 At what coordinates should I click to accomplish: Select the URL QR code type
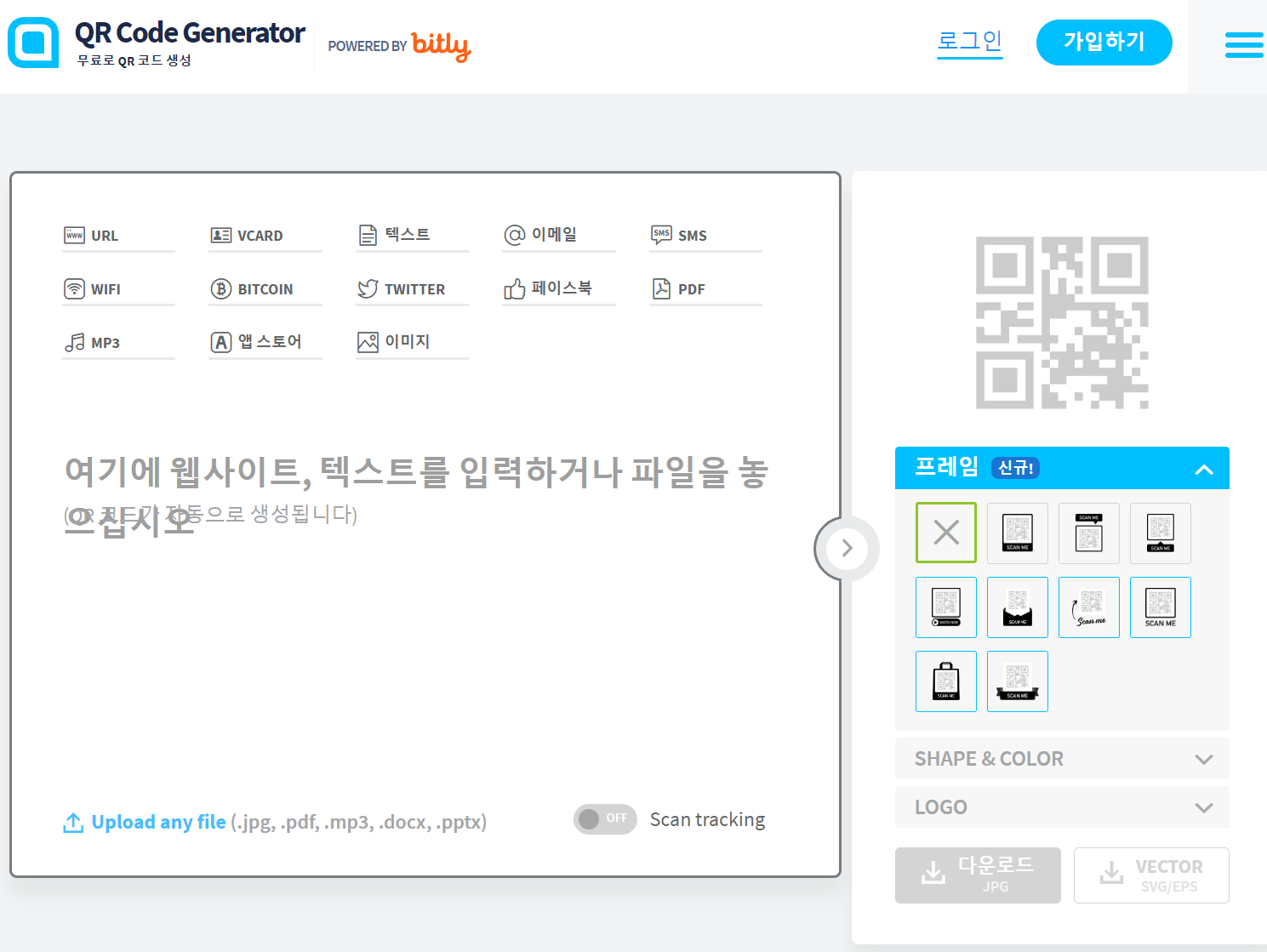click(104, 235)
